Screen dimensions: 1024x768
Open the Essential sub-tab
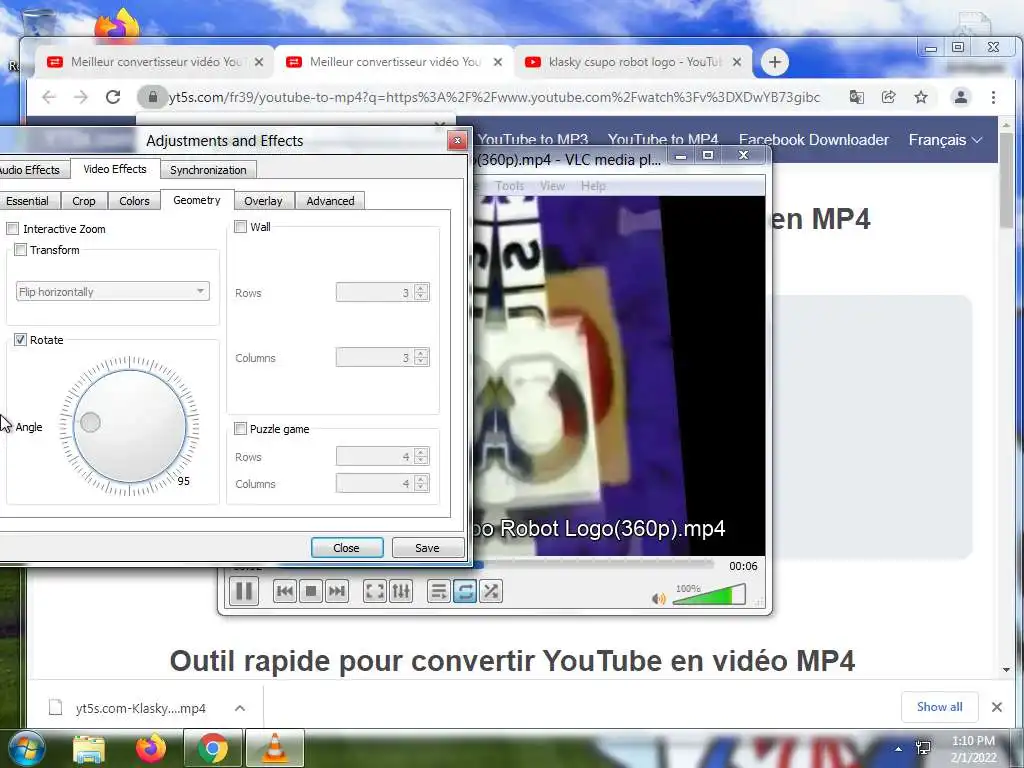pyautogui.click(x=28, y=200)
